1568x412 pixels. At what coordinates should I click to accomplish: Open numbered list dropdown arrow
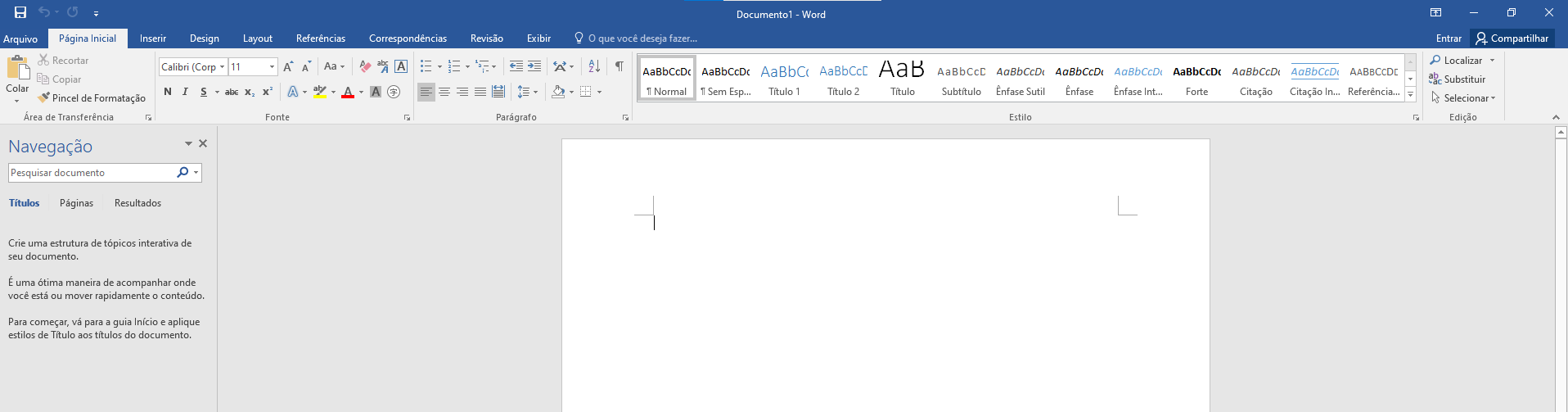point(467,67)
